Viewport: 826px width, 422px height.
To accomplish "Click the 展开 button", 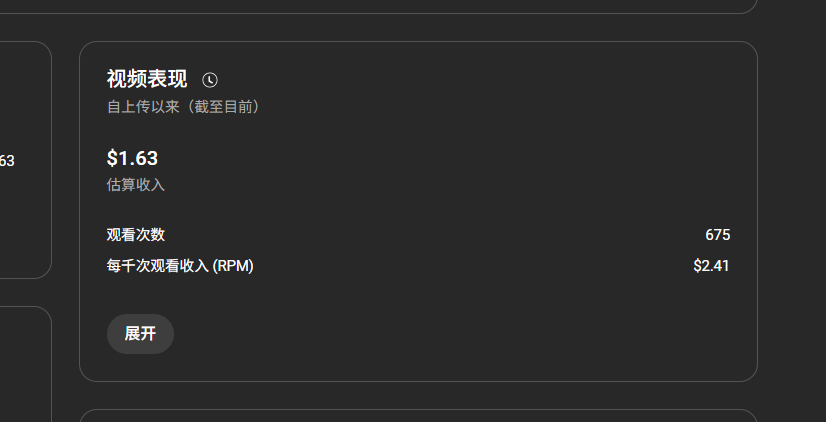I will 140,334.
